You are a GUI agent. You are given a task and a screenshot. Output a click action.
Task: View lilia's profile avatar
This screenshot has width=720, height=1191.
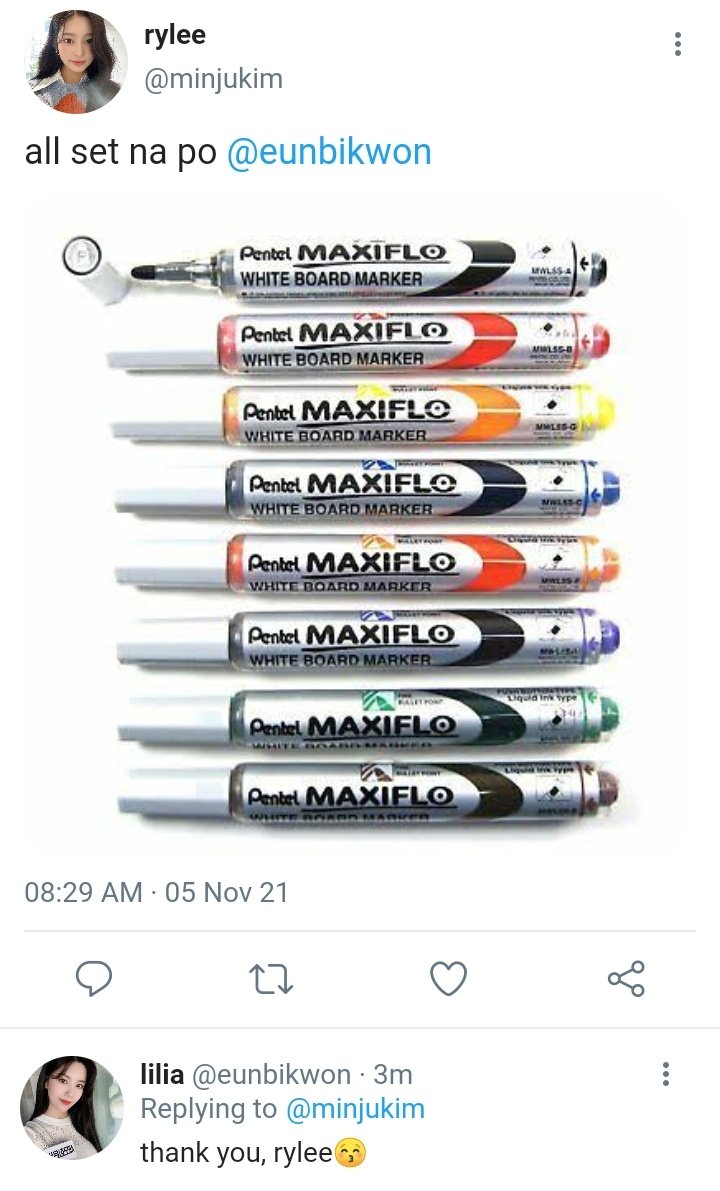[72, 1107]
